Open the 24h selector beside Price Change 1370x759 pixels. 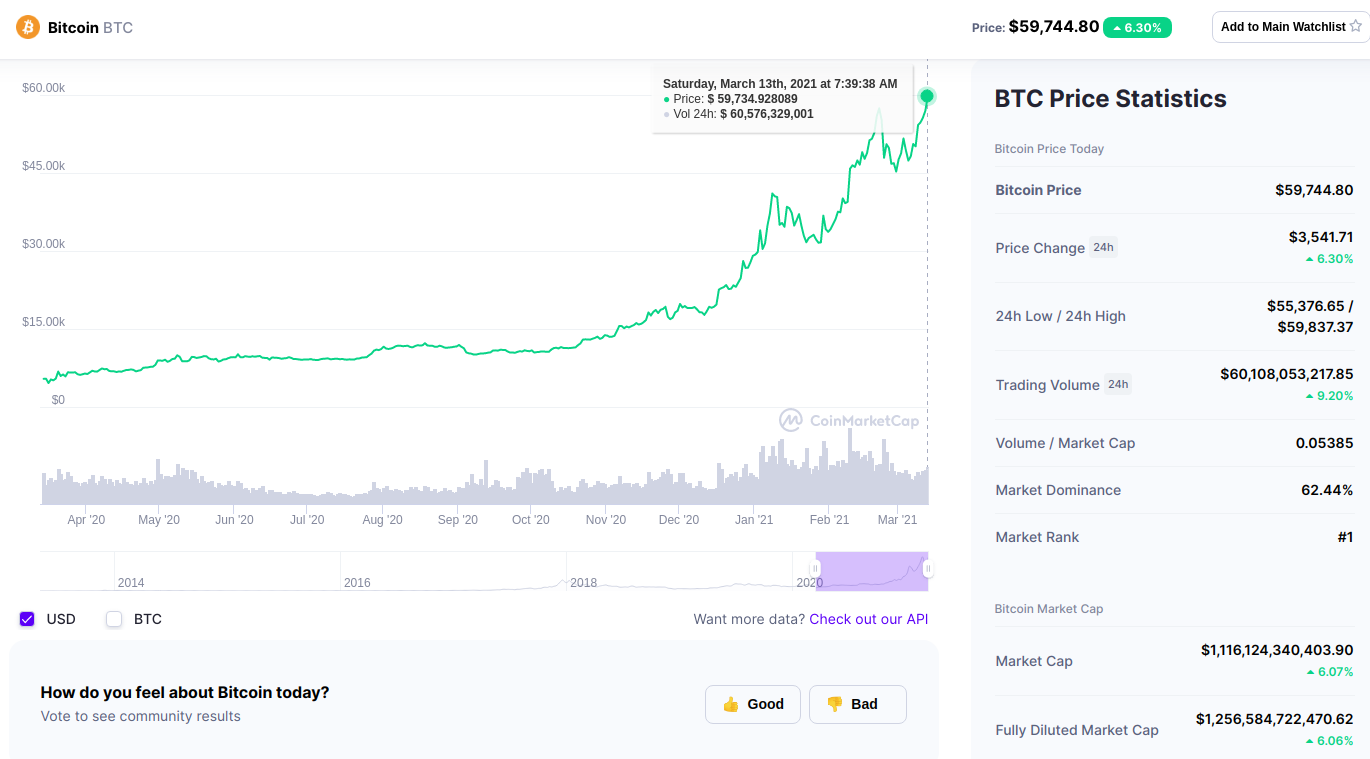[1103, 247]
